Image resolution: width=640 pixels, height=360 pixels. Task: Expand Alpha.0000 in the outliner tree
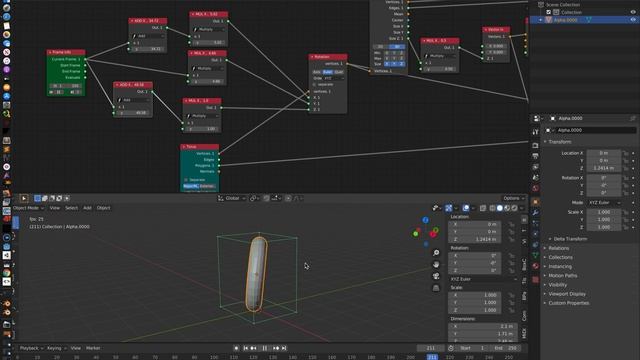pos(540,20)
